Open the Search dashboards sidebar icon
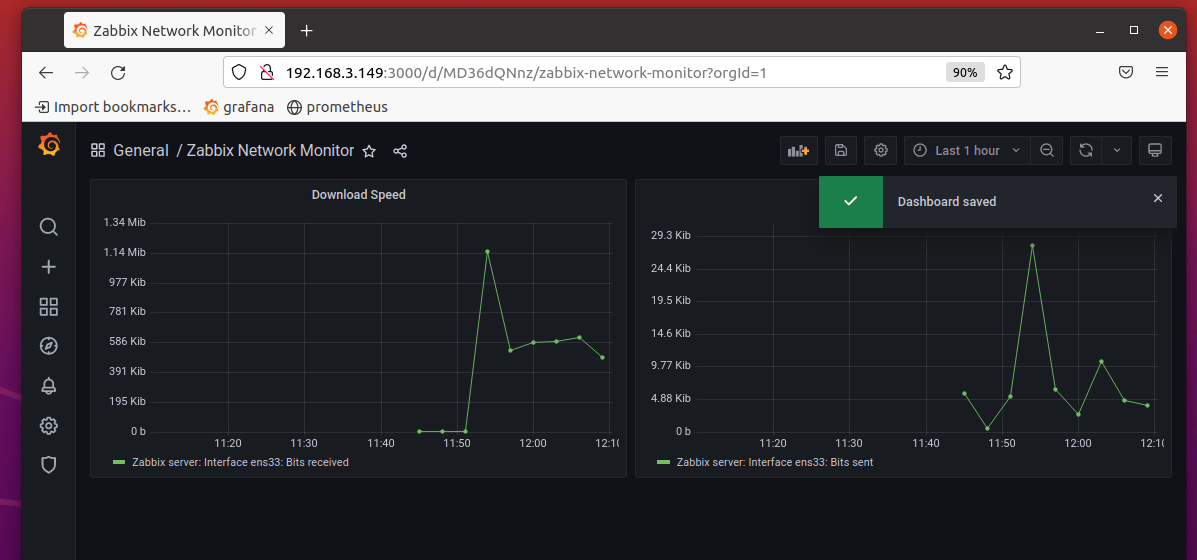Image resolution: width=1197 pixels, height=560 pixels. pos(49,227)
